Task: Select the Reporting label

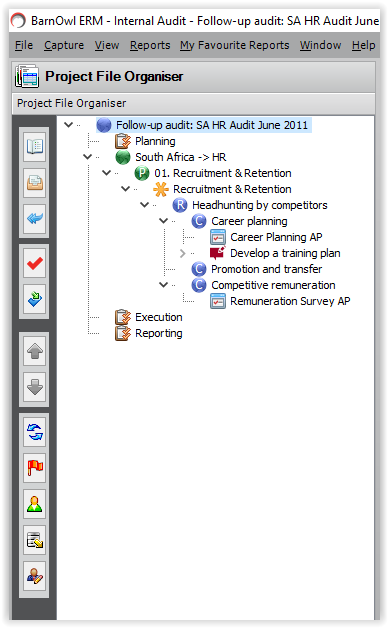Action: [x=159, y=333]
